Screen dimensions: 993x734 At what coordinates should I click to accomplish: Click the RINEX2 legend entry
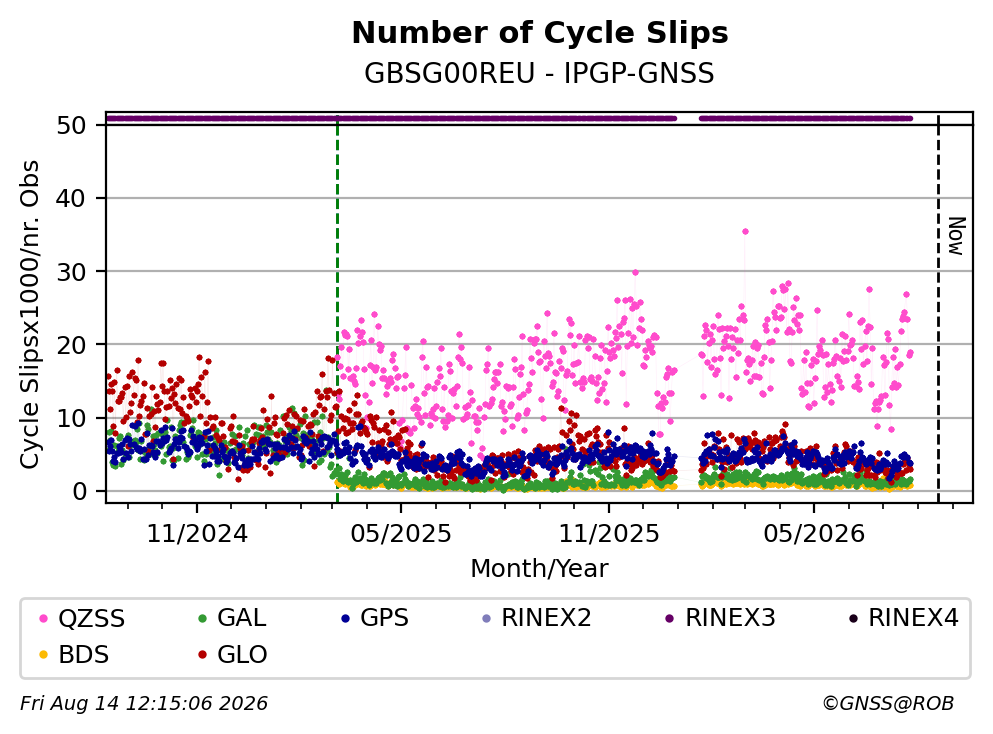536,617
